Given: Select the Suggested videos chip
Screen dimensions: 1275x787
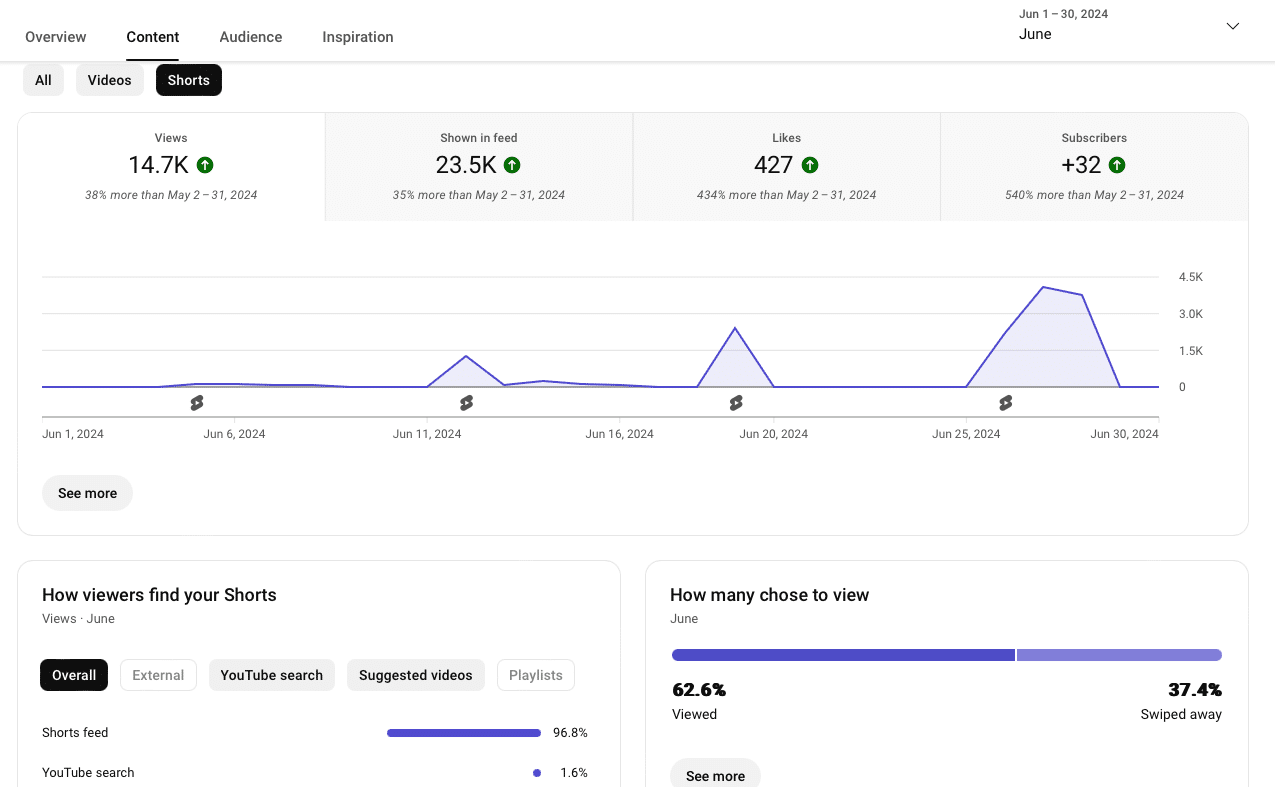Looking at the screenshot, I should click(416, 675).
